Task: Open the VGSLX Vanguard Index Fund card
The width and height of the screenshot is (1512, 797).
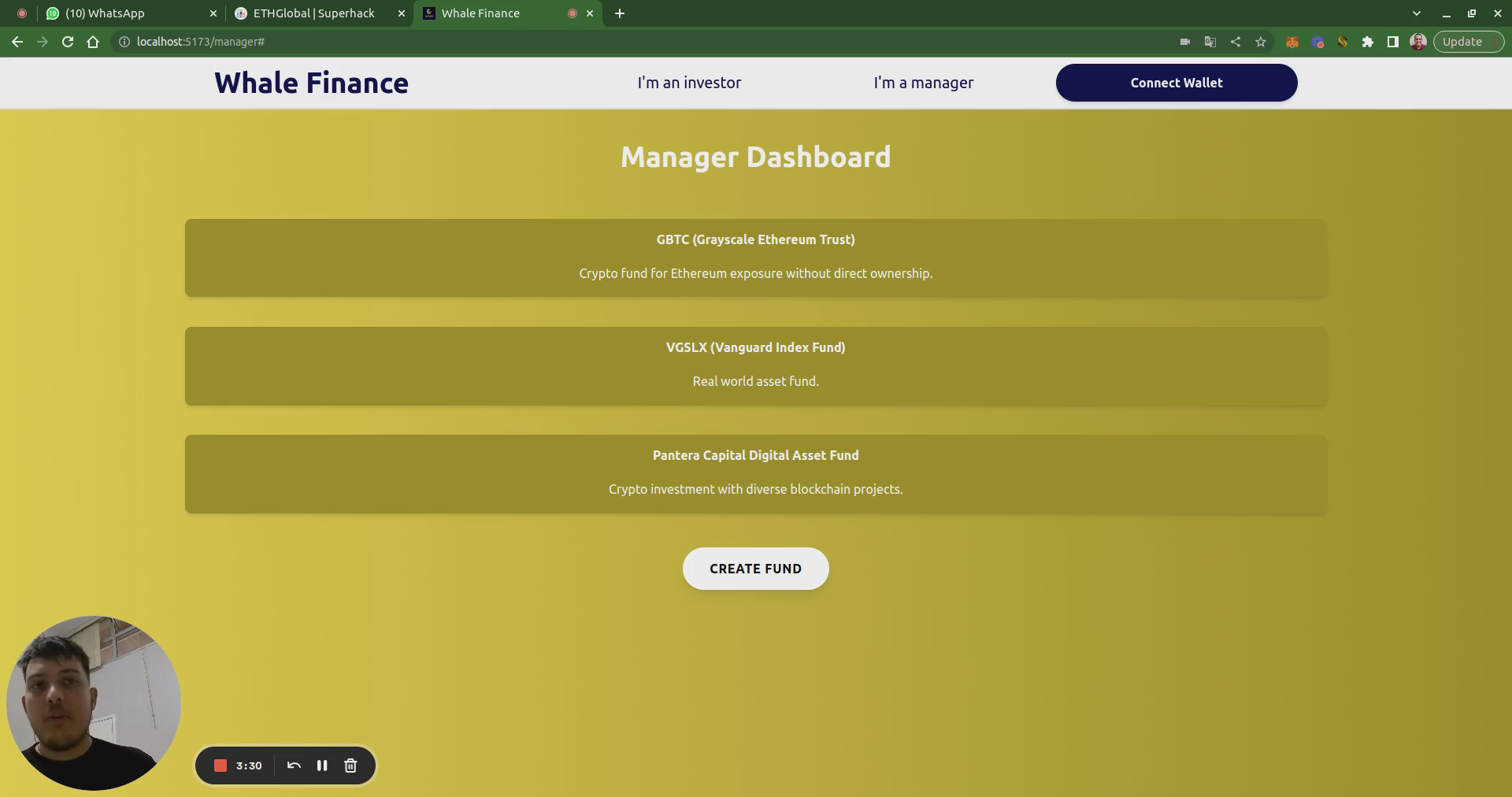Action: [x=756, y=366]
